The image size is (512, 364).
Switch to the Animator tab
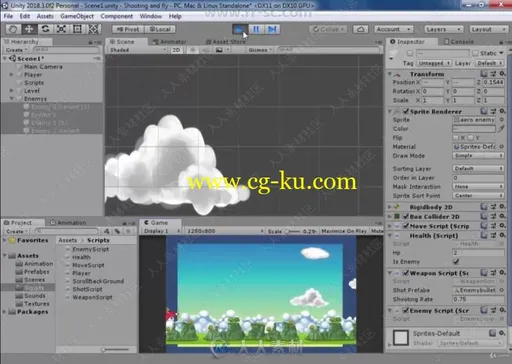tap(169, 42)
